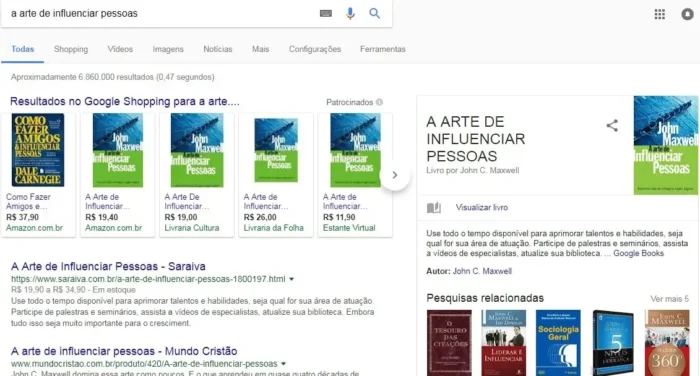Viewport: 700px width, 376px height.
Task: Open 'A Arte de Influenciar Pessoas - Saraiva' result
Action: point(108,266)
